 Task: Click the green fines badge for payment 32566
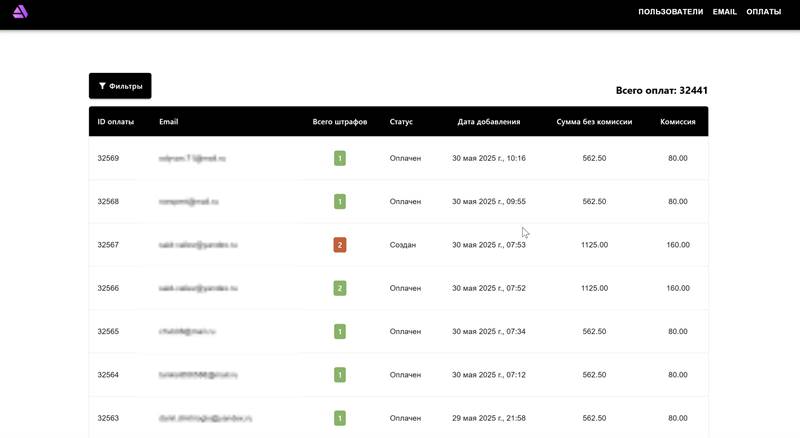pos(340,288)
